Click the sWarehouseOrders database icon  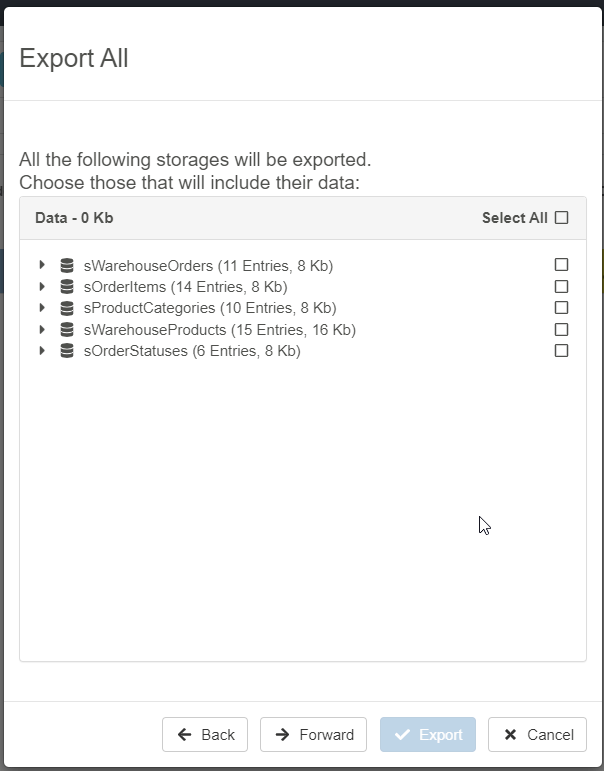(67, 265)
